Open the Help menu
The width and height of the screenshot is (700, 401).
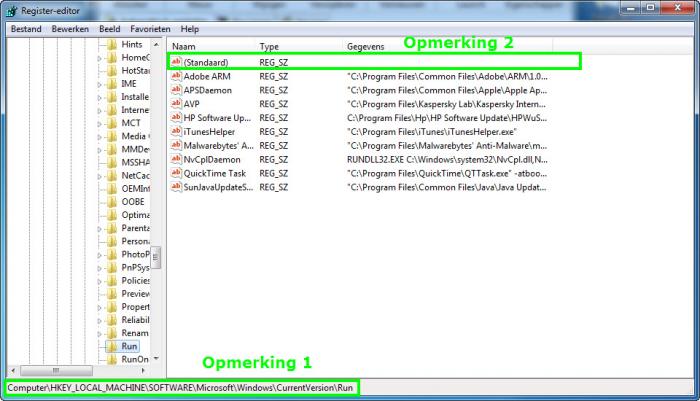click(190, 29)
